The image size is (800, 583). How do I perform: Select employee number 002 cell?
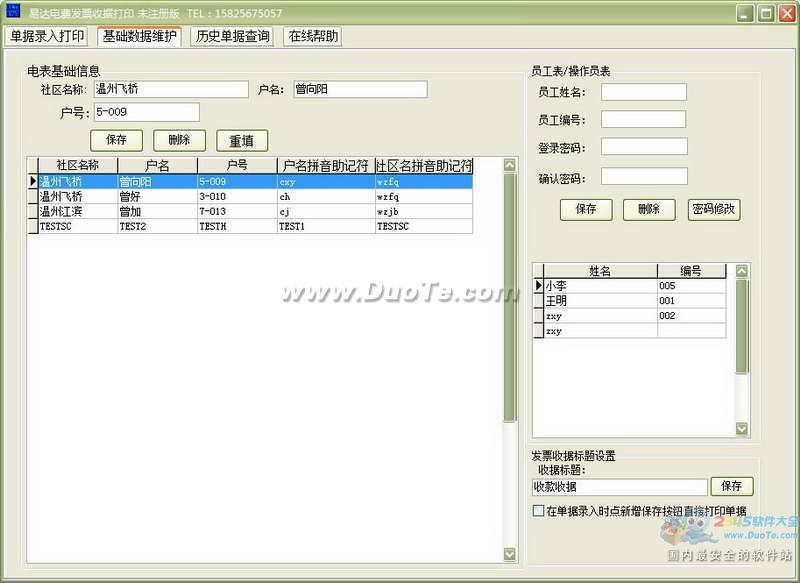[x=691, y=316]
